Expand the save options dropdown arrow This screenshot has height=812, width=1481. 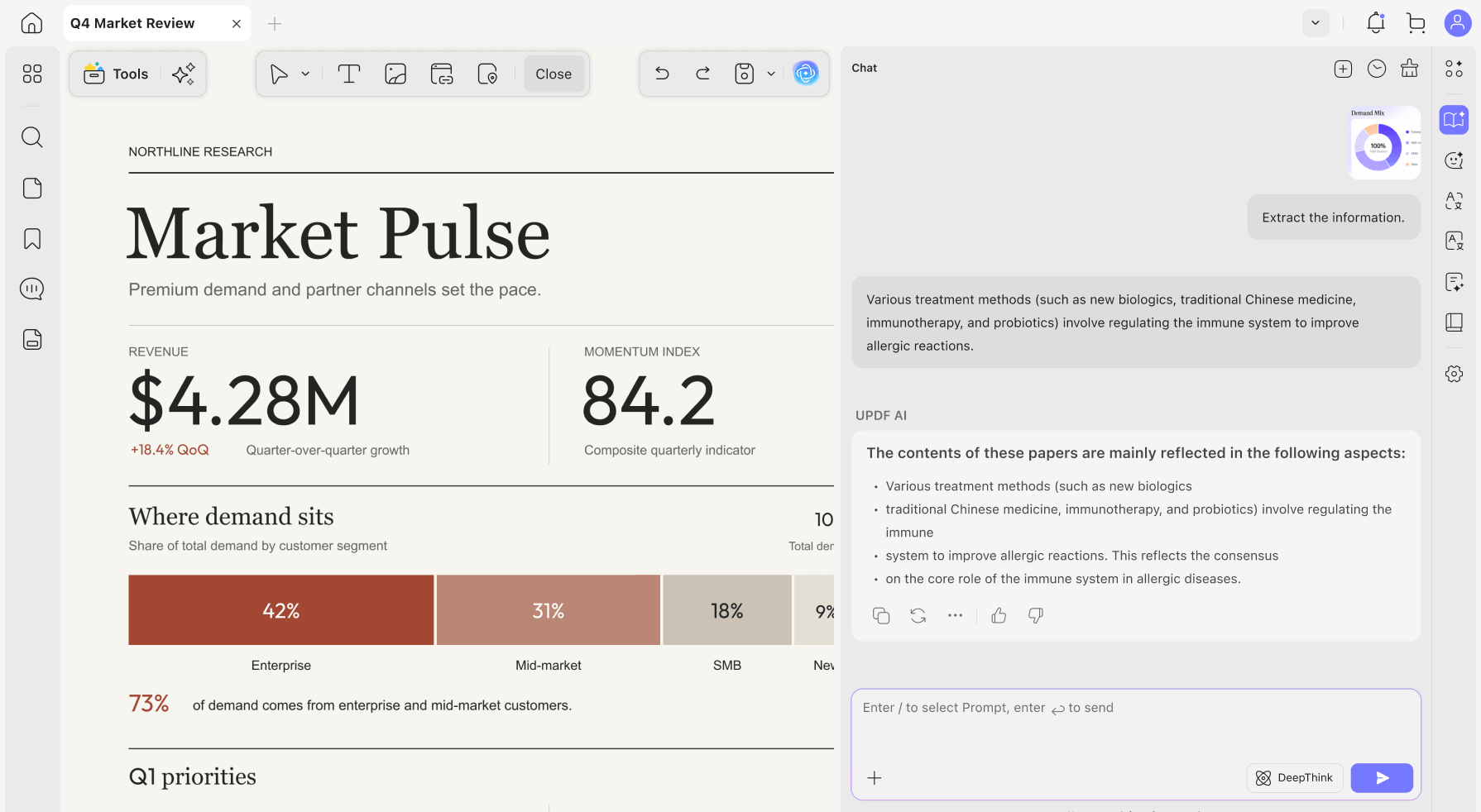pyautogui.click(x=771, y=74)
